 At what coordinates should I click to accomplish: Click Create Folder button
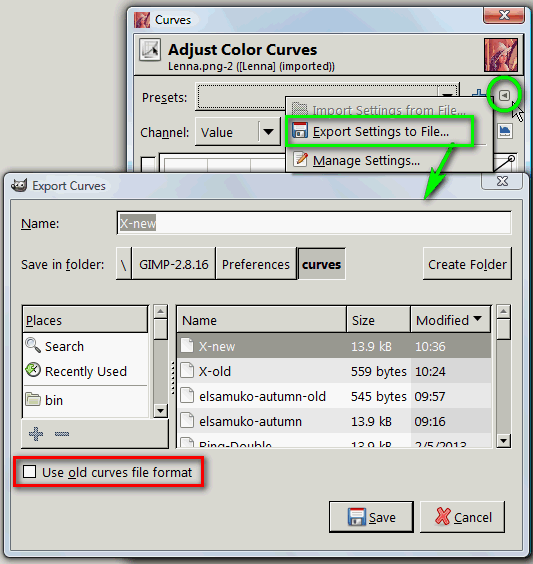click(x=467, y=264)
